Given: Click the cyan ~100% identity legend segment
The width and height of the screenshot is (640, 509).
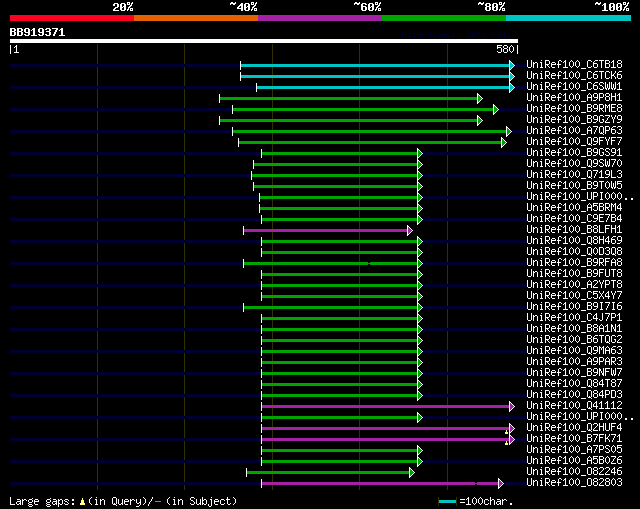Looking at the screenshot, I should pyautogui.click(x=569, y=18).
